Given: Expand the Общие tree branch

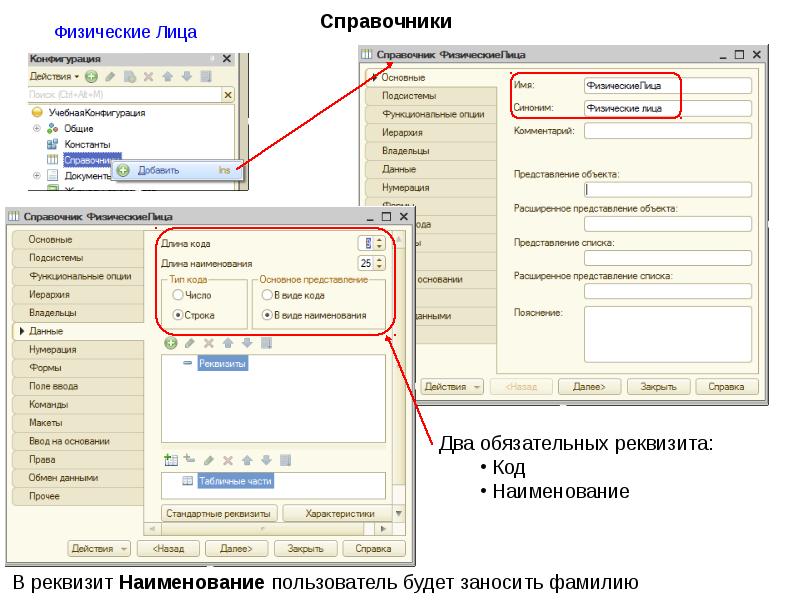Looking at the screenshot, I should [37, 129].
